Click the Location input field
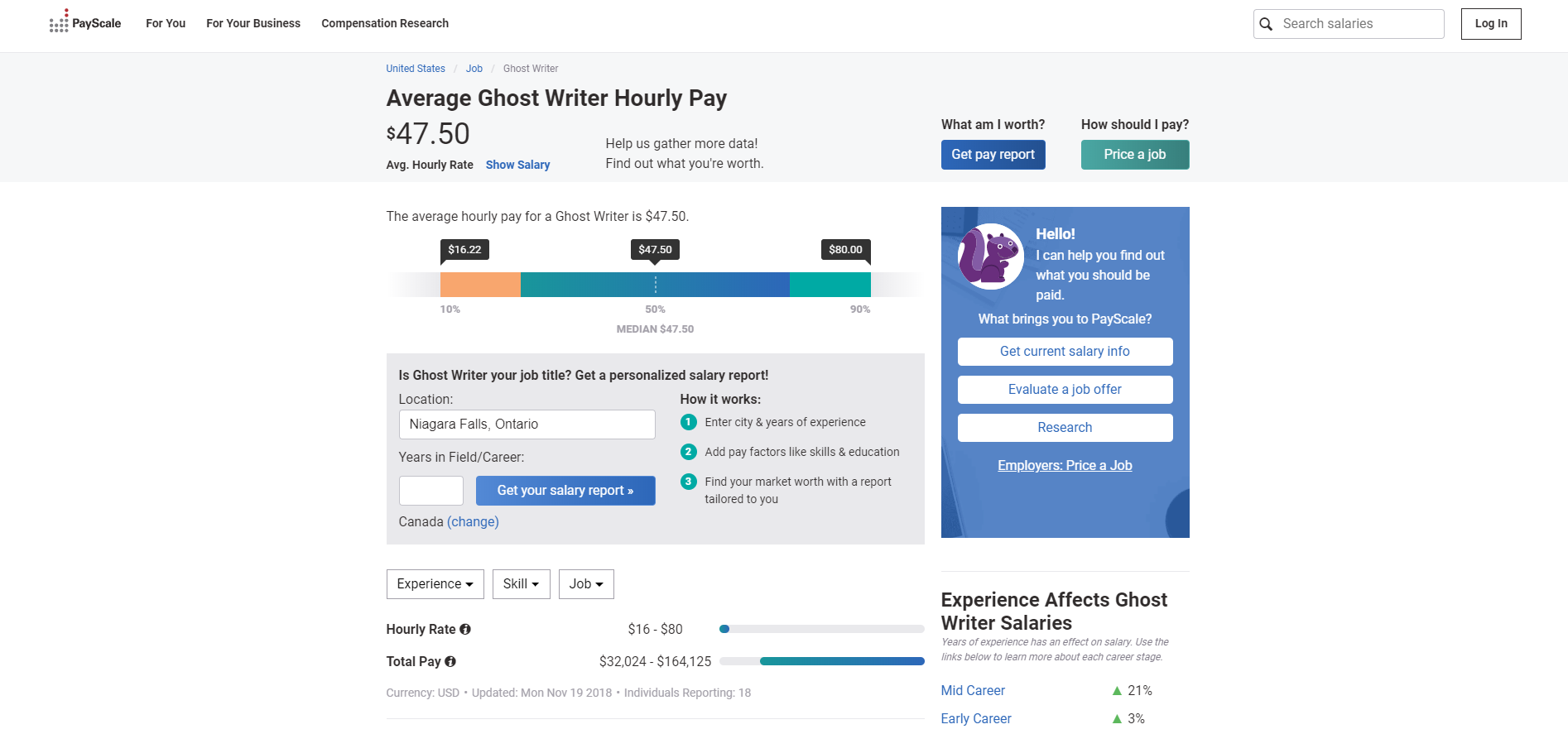The width and height of the screenshot is (1568, 734). (527, 425)
